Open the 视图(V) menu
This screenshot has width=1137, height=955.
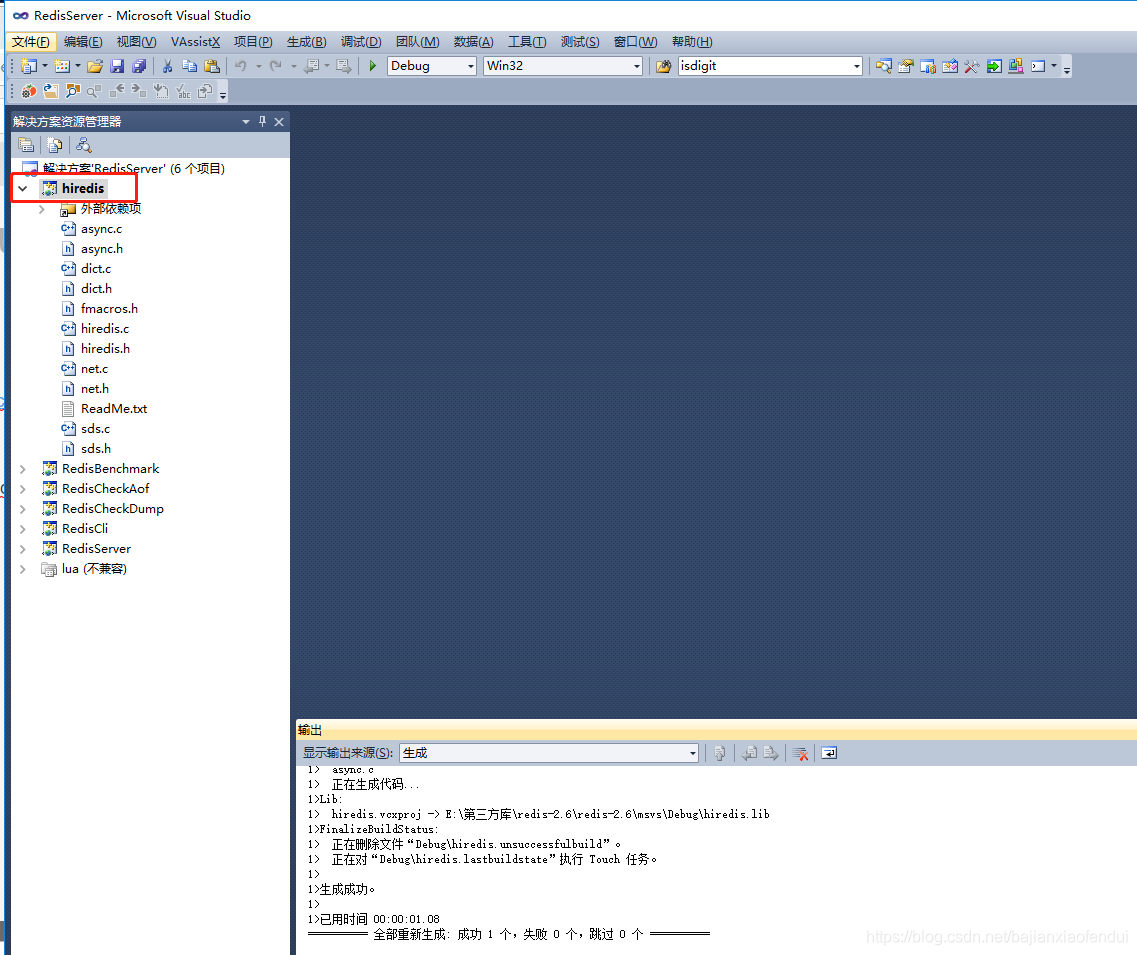[x=136, y=42]
